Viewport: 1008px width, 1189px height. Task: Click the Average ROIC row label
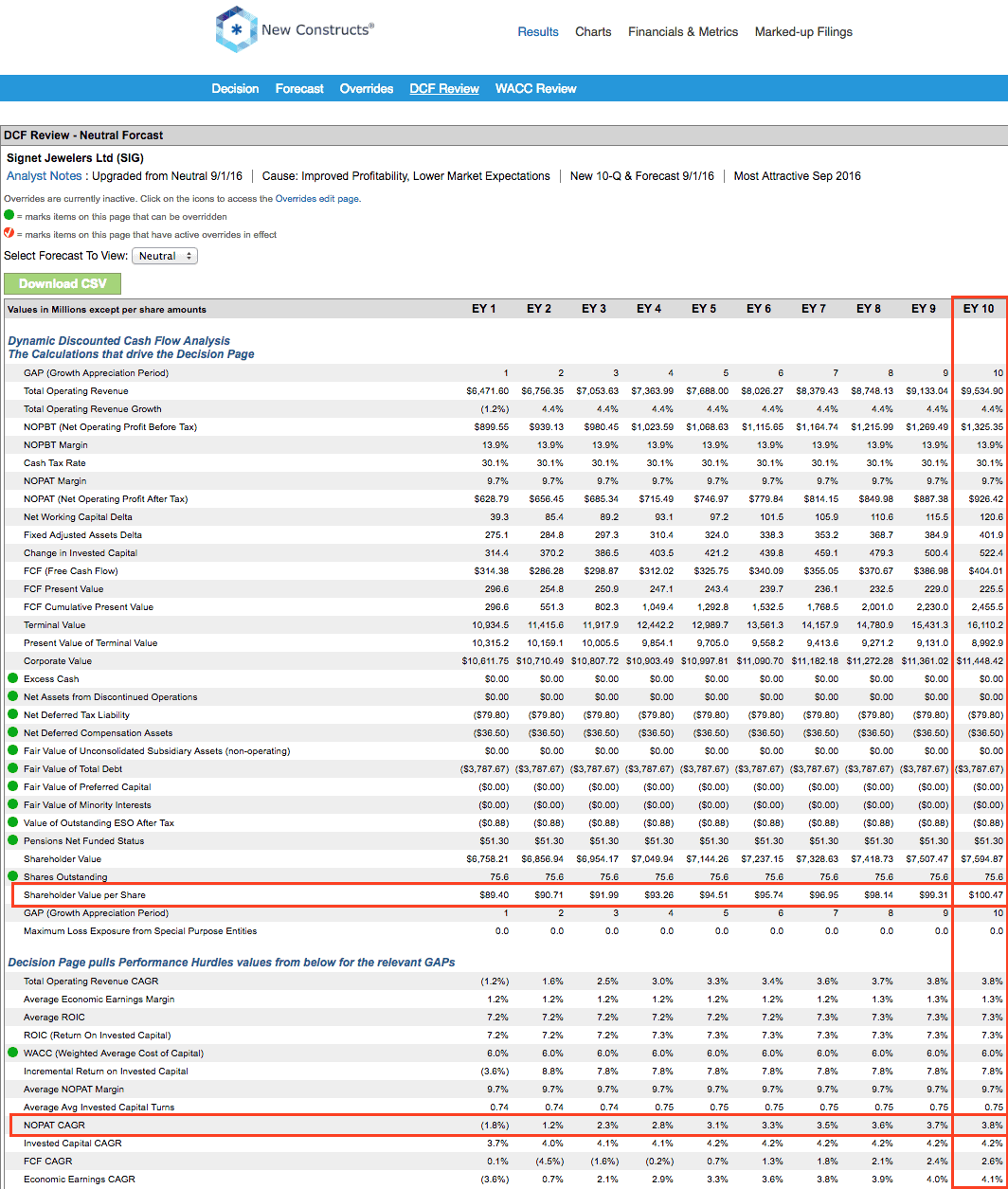point(55,1017)
